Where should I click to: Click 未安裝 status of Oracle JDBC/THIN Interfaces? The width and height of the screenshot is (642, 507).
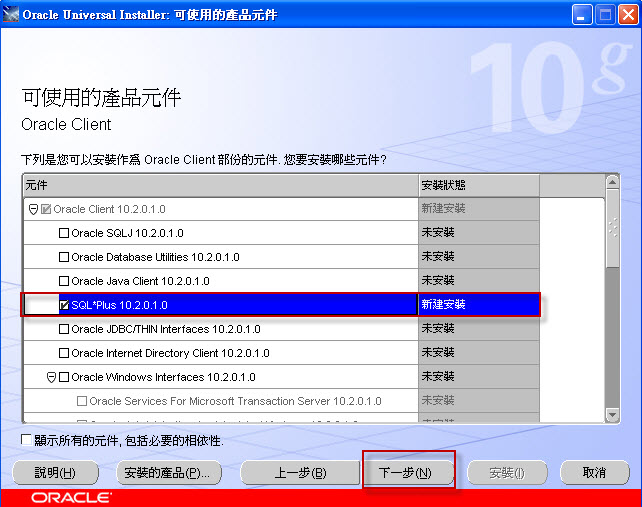(x=438, y=328)
